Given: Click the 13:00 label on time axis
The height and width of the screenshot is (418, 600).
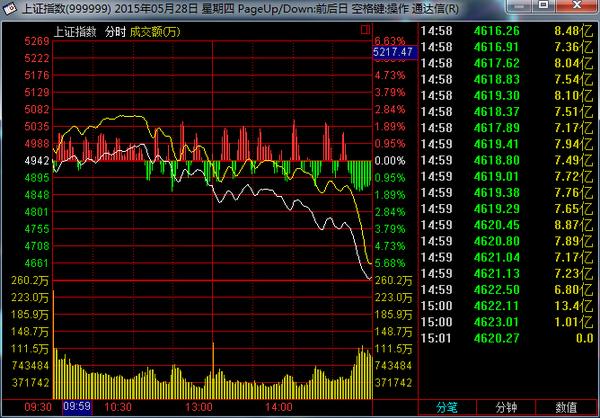Looking at the screenshot, I should (x=199, y=407).
